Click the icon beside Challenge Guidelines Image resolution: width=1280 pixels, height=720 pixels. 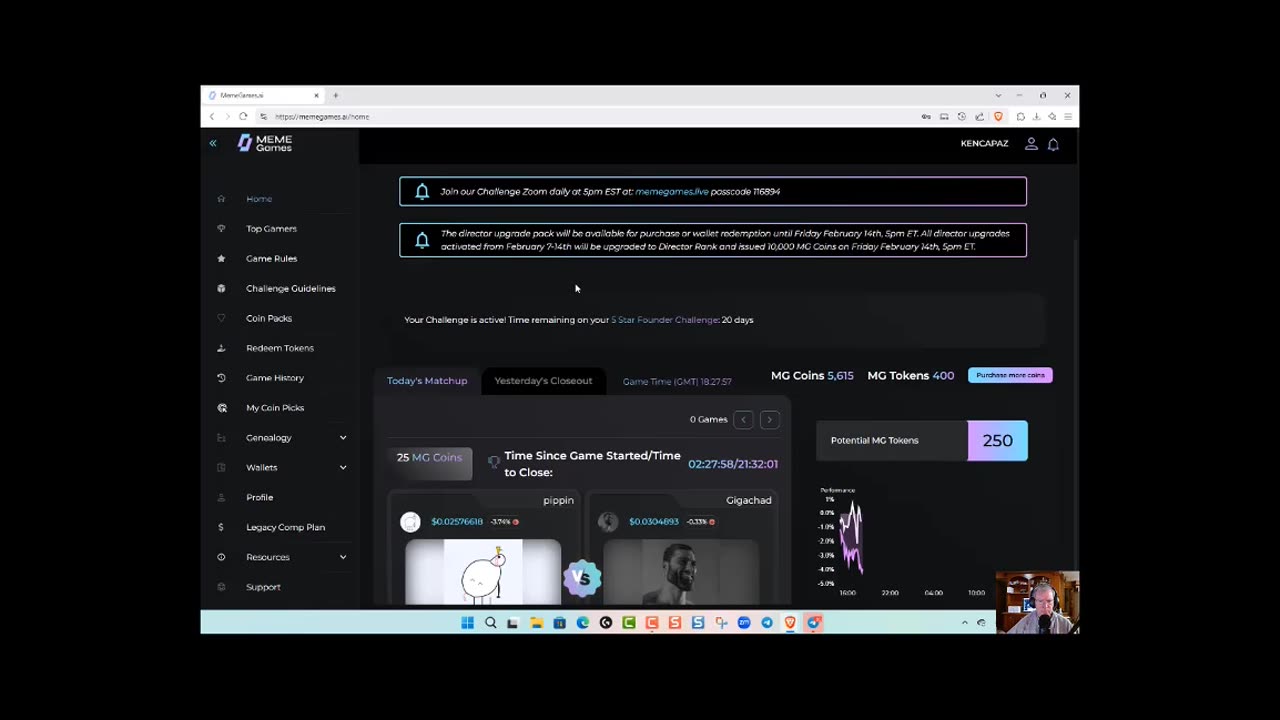(221, 289)
